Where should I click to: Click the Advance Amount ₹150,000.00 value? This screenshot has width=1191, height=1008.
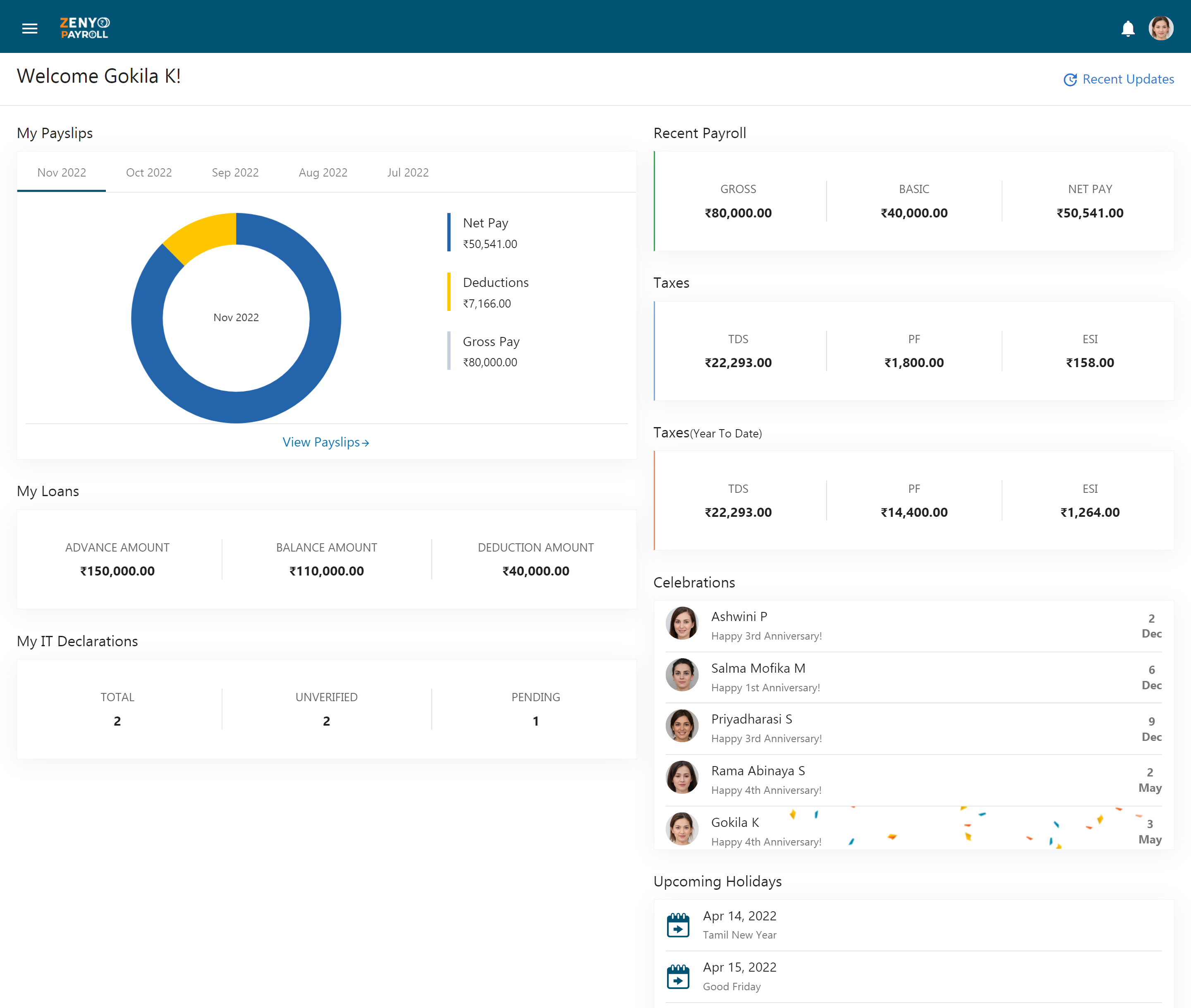(117, 571)
